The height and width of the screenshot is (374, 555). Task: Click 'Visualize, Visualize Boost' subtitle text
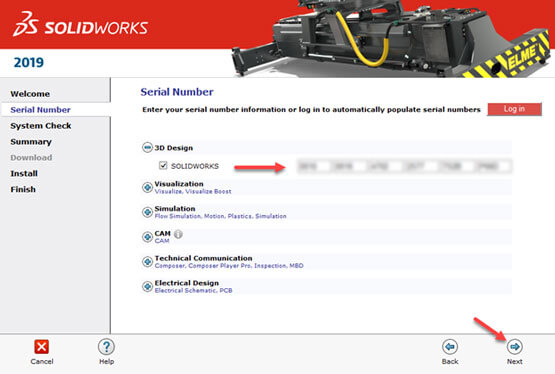[193, 191]
